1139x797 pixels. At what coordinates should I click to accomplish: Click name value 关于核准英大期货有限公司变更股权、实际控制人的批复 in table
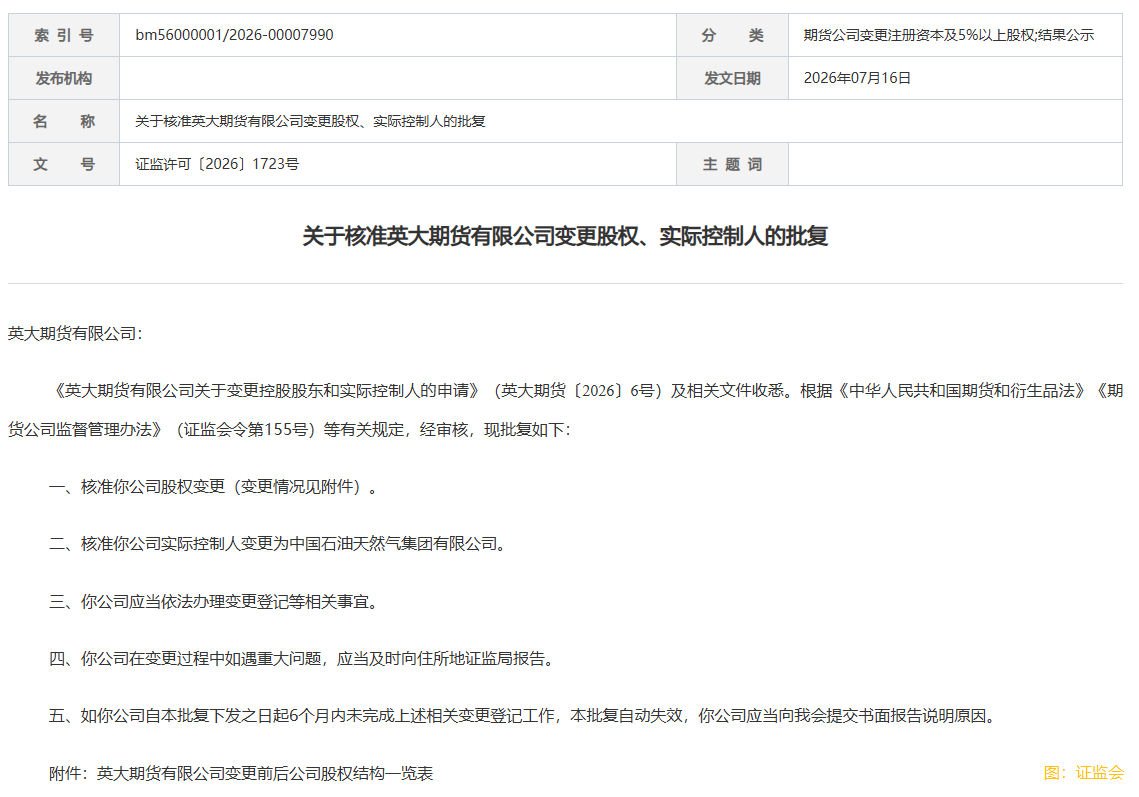click(x=310, y=121)
